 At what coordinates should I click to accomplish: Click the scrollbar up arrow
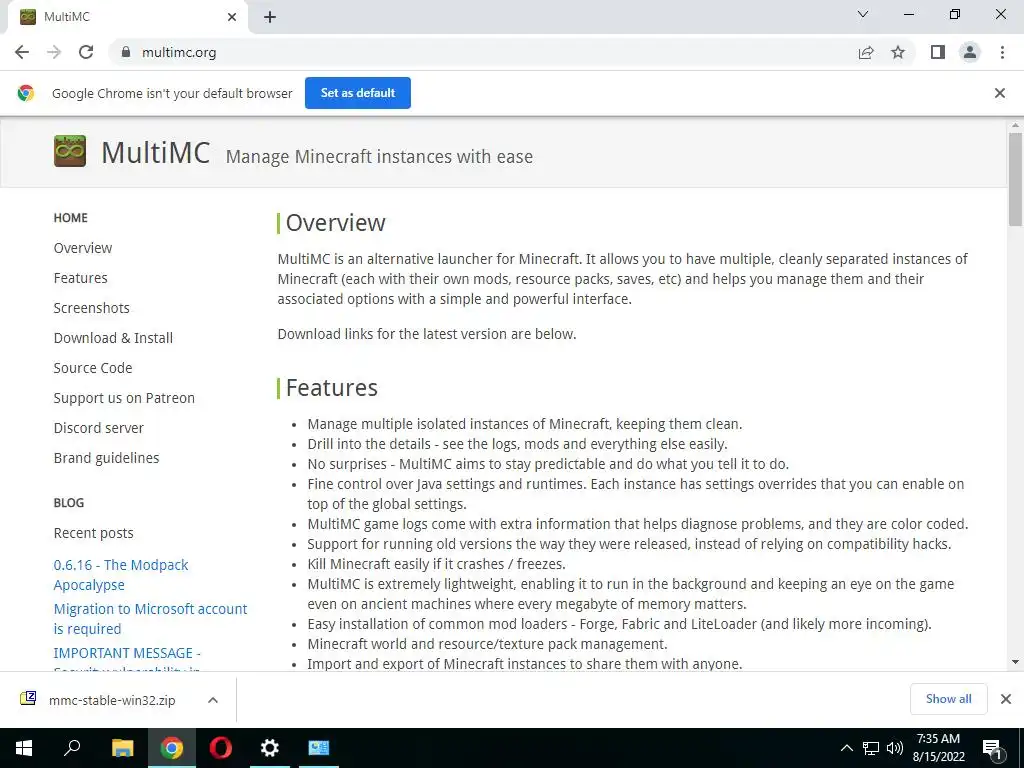pos(1015,125)
